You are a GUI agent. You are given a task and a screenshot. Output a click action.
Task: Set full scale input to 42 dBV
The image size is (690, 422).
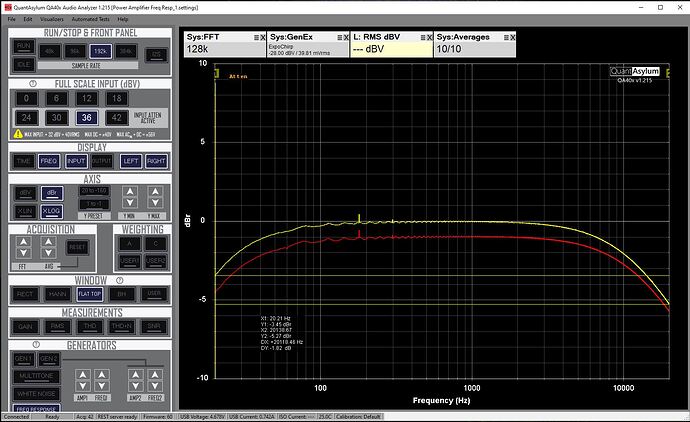[117, 117]
